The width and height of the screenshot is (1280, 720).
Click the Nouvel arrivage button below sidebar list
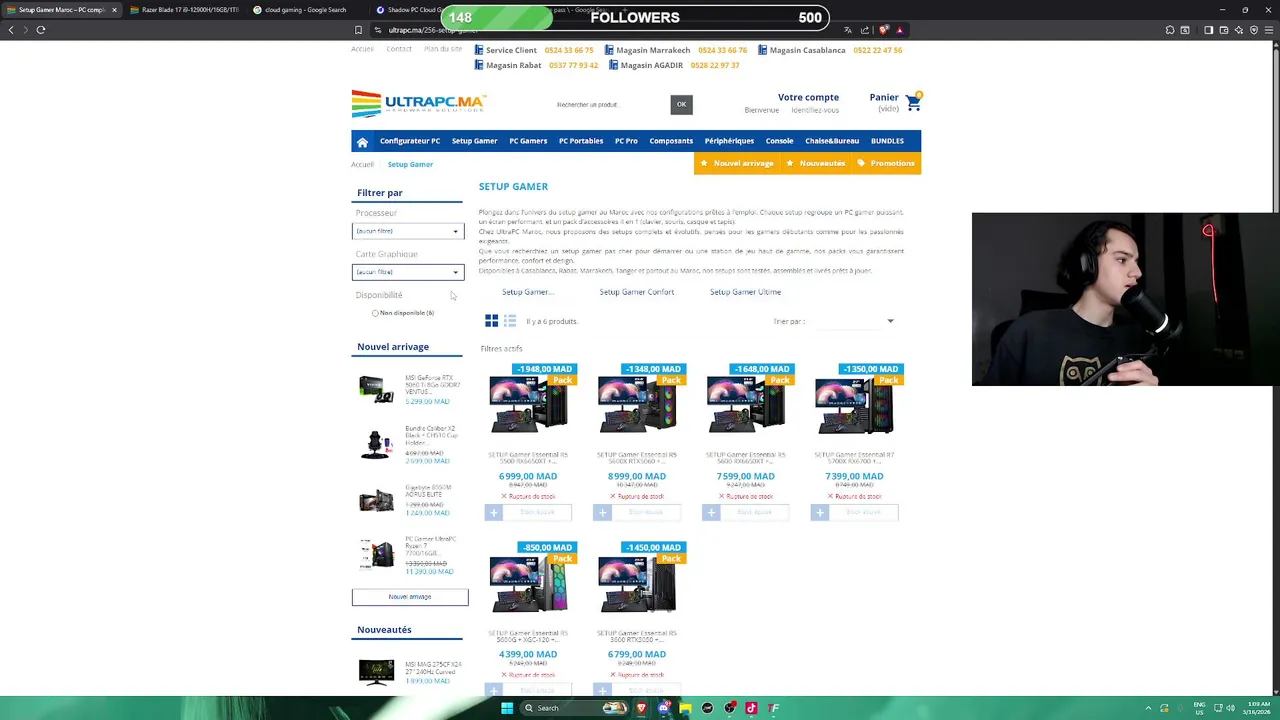[x=410, y=597]
